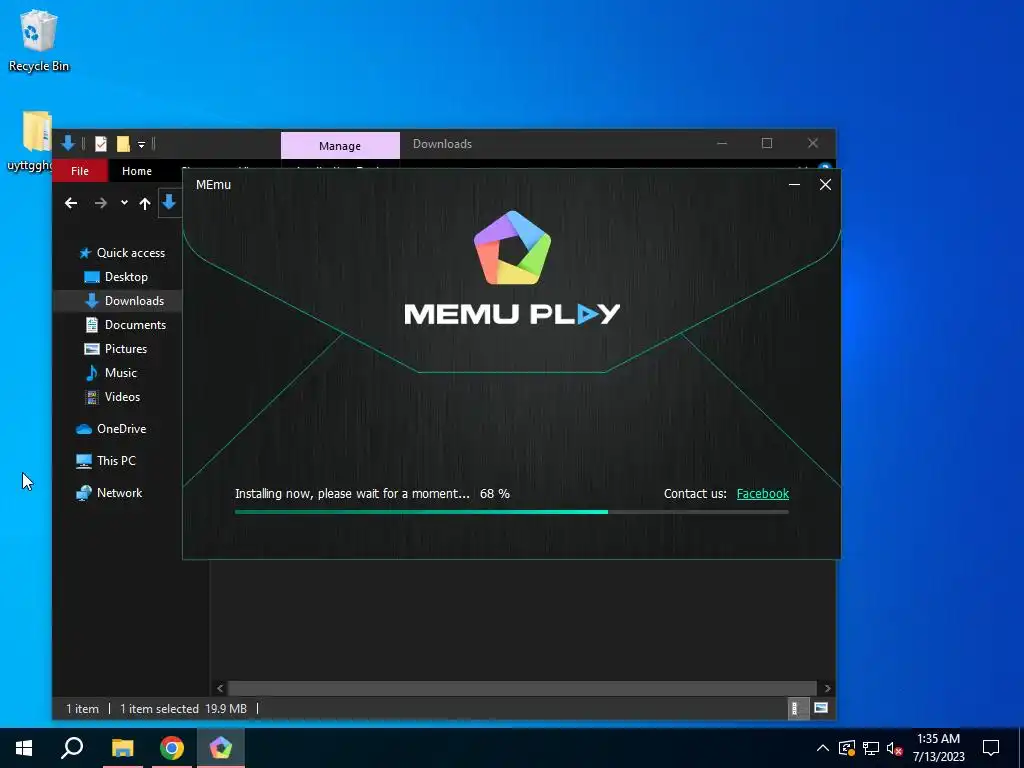Click the security tray icon

click(847, 748)
